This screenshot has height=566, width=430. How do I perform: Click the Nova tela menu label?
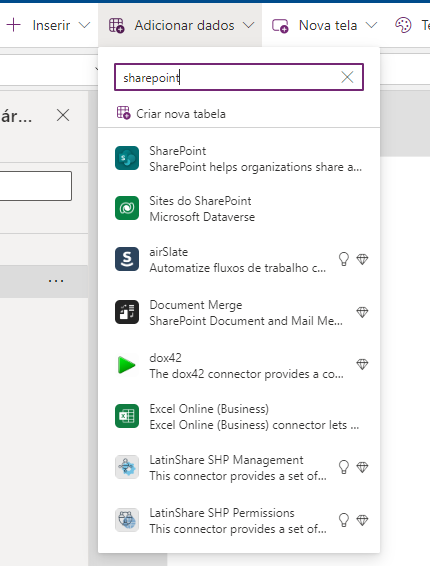[328, 26]
